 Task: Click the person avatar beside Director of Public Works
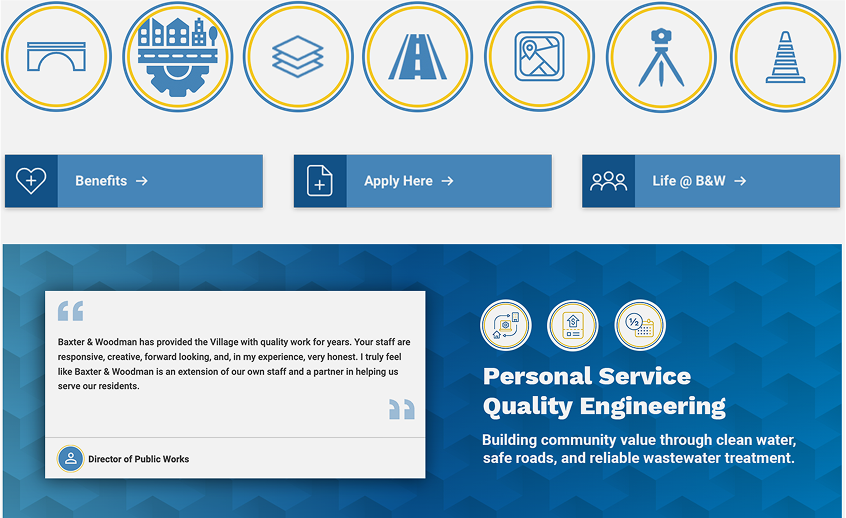coord(71,459)
